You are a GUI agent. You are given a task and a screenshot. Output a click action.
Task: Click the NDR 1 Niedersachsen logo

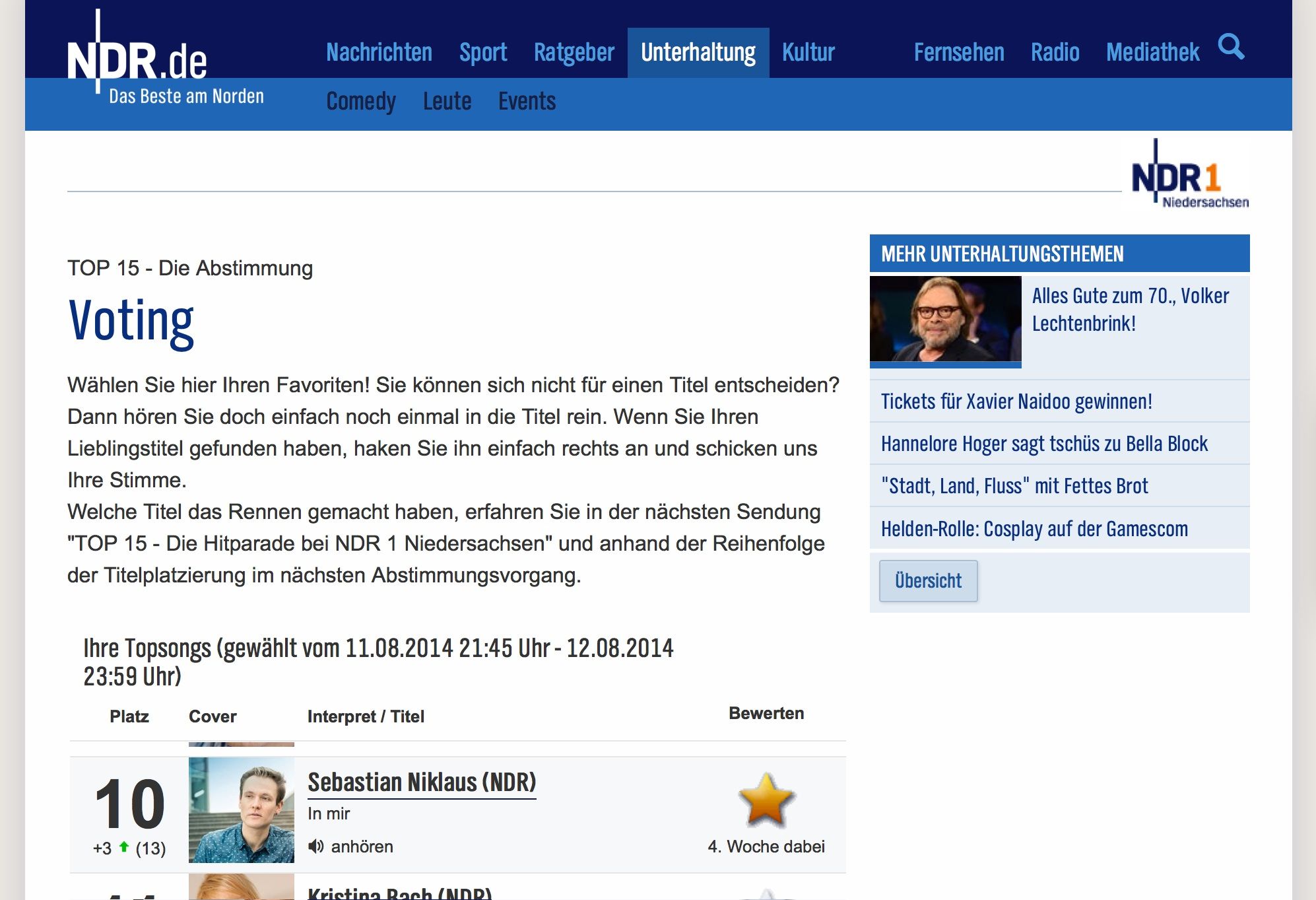(x=1190, y=174)
